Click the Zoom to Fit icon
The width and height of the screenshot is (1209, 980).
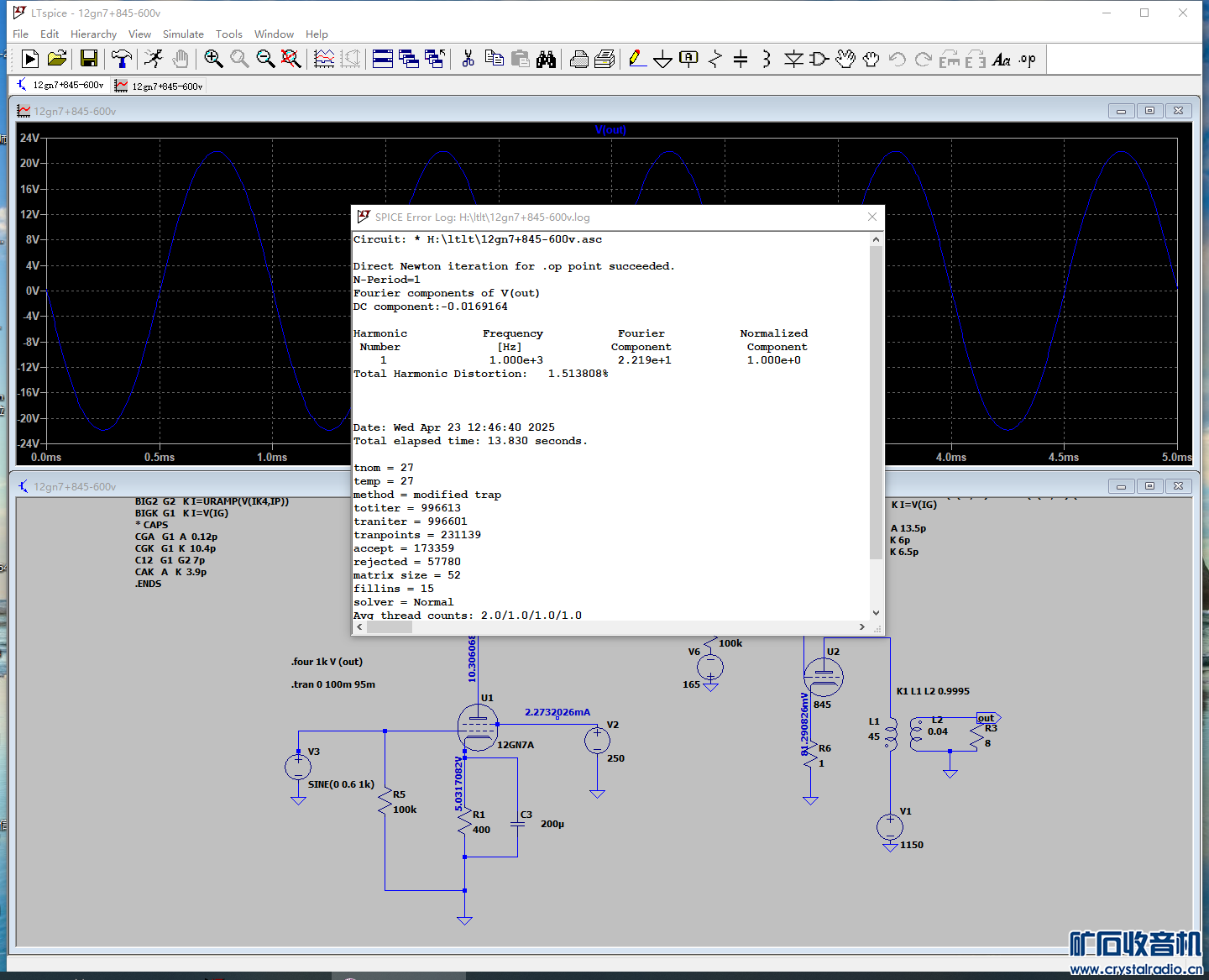pos(290,59)
